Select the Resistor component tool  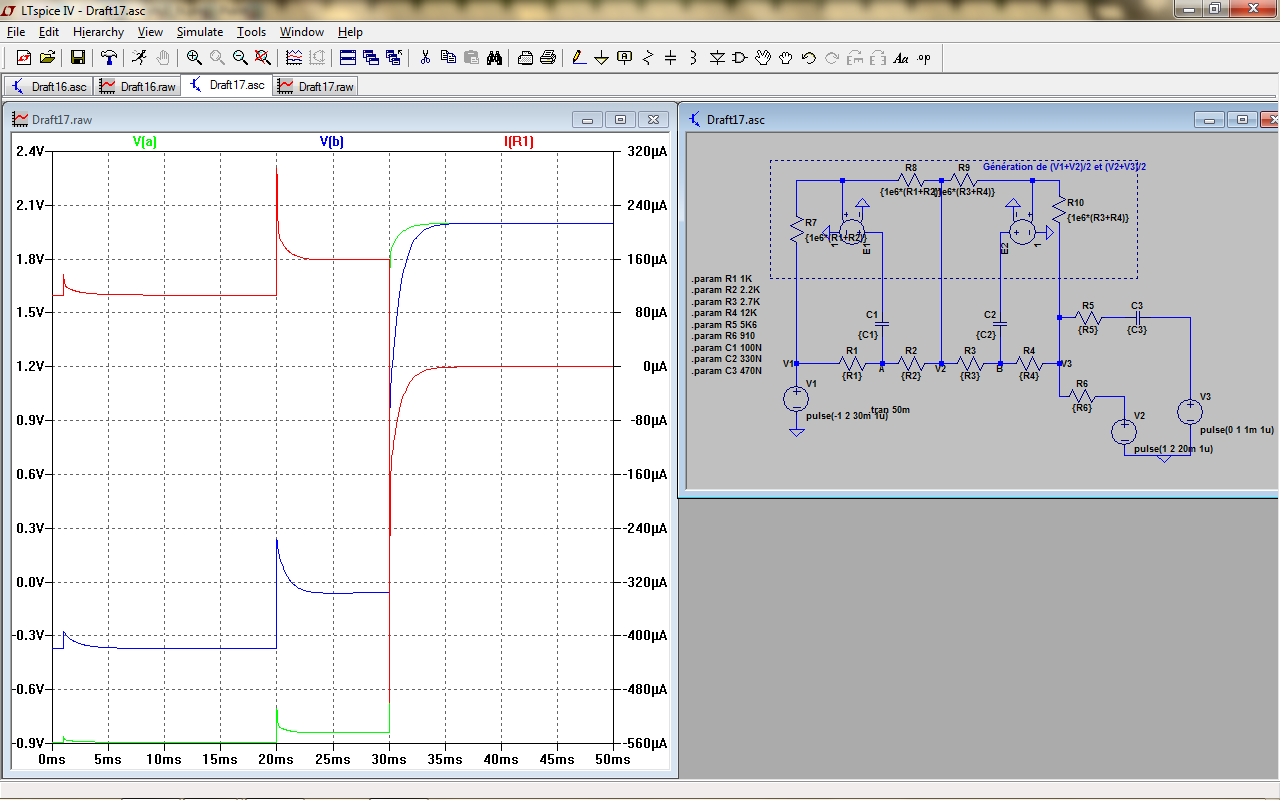[648, 58]
